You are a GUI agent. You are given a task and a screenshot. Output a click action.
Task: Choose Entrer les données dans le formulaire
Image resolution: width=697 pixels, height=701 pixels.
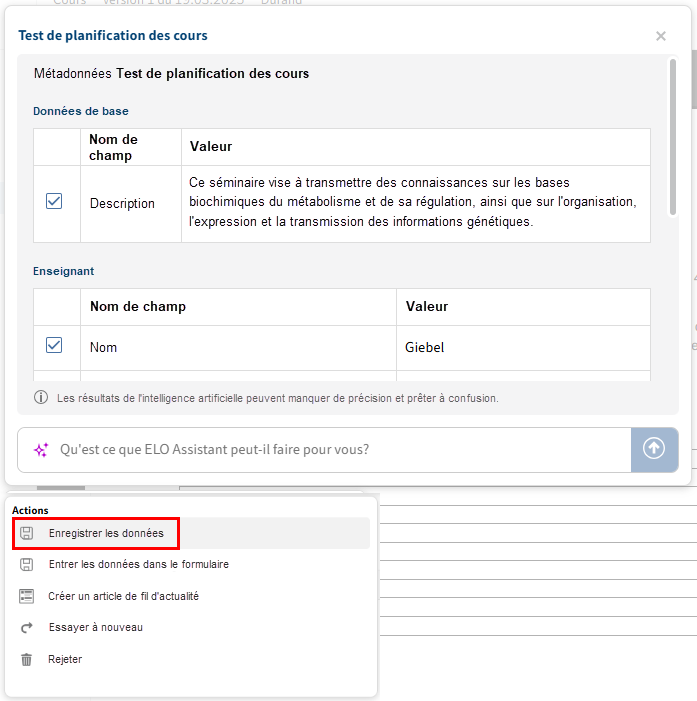[191, 564]
